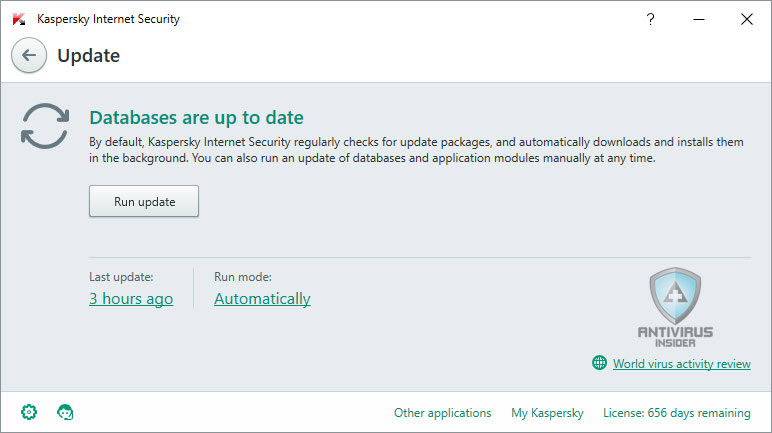Click the Kaspersky logo in title bar
The height and width of the screenshot is (433, 772).
pos(19,19)
